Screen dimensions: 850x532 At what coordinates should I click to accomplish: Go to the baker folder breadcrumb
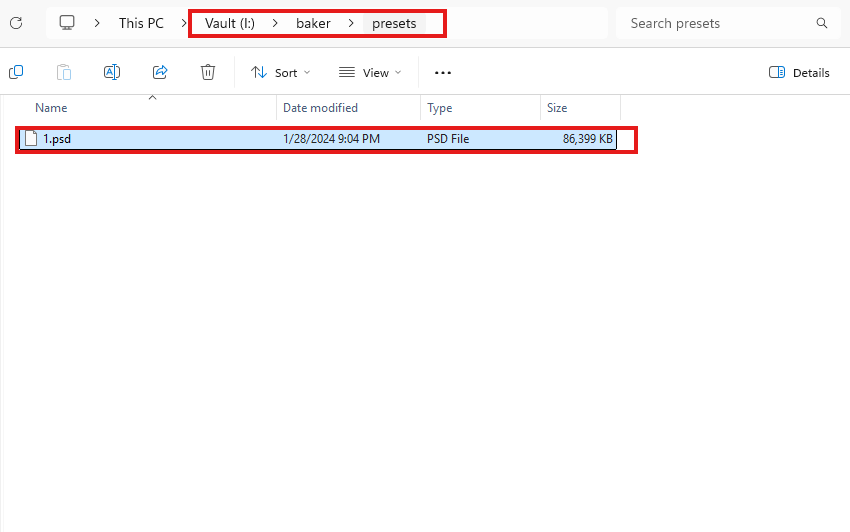[313, 23]
